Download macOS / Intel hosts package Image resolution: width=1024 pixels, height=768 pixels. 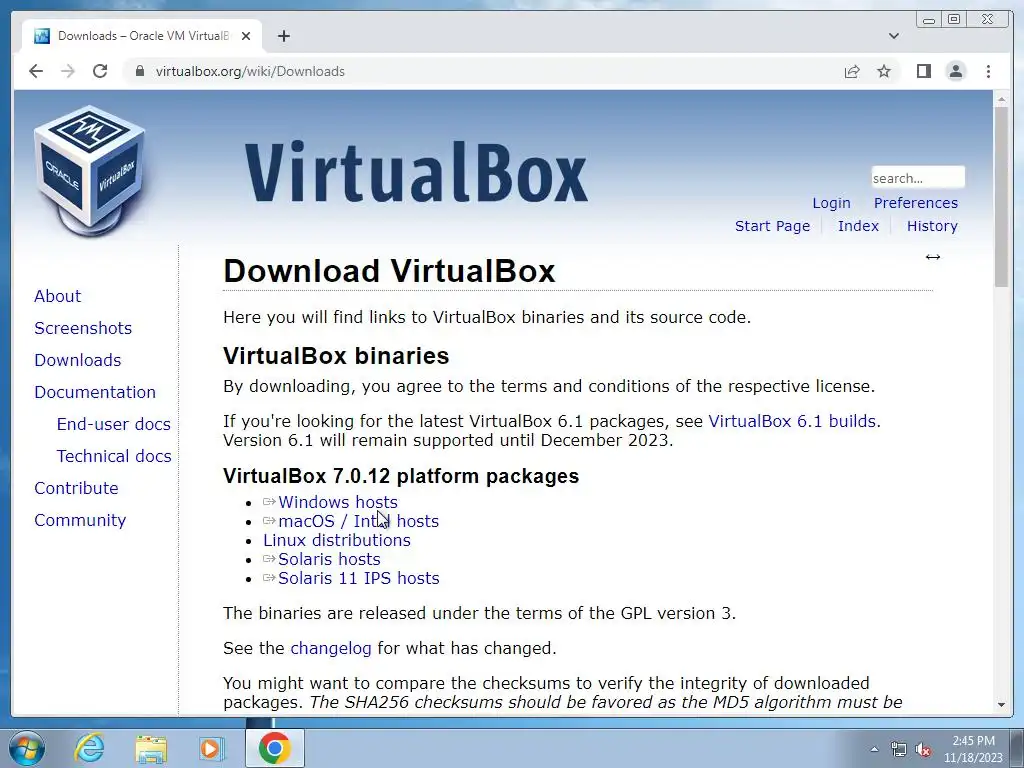tap(359, 521)
